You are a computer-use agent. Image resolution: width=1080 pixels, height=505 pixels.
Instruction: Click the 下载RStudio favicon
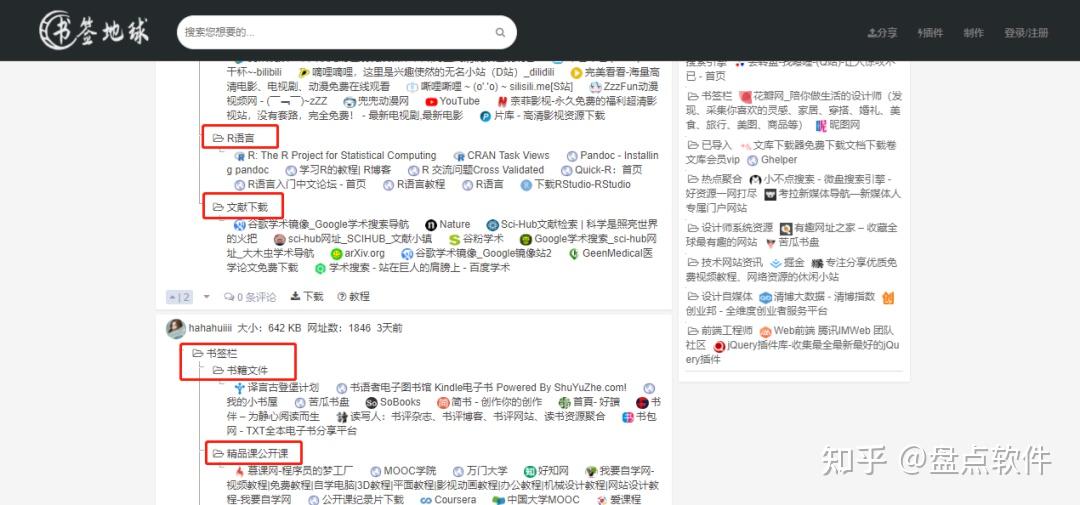click(x=526, y=185)
